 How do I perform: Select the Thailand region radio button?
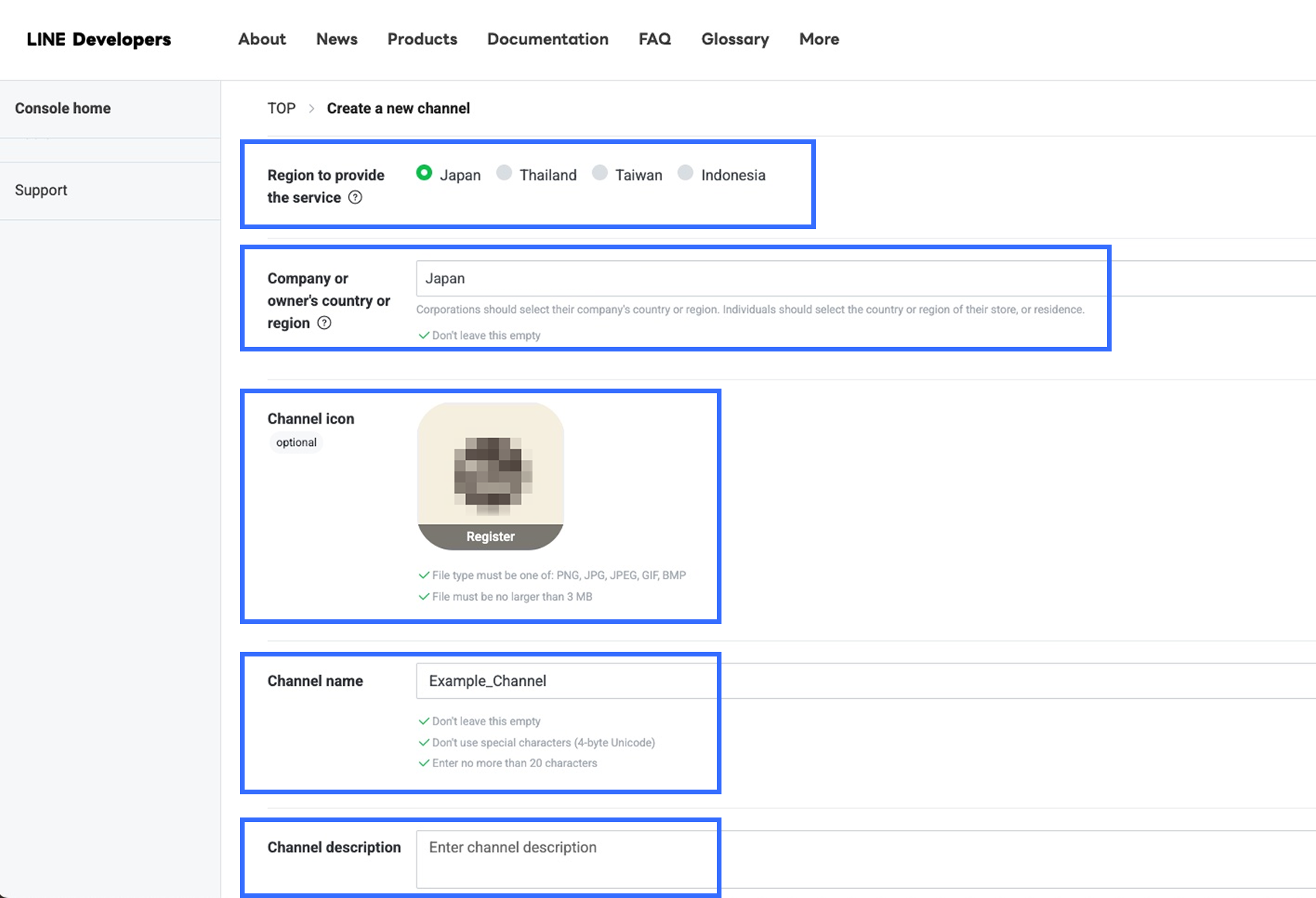click(x=504, y=173)
